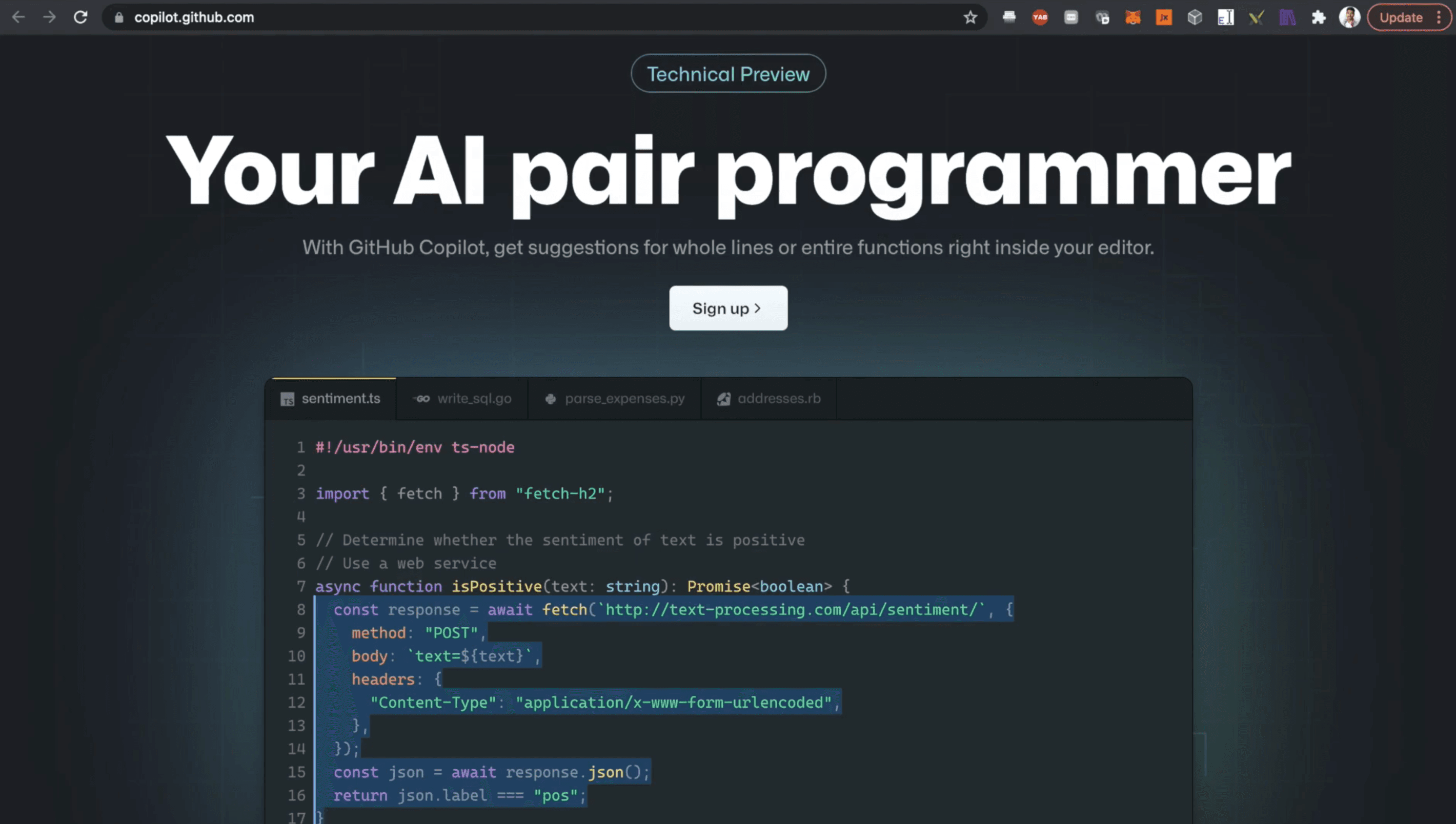
Task: Click the text-processing.com API URL
Action: [x=792, y=609]
